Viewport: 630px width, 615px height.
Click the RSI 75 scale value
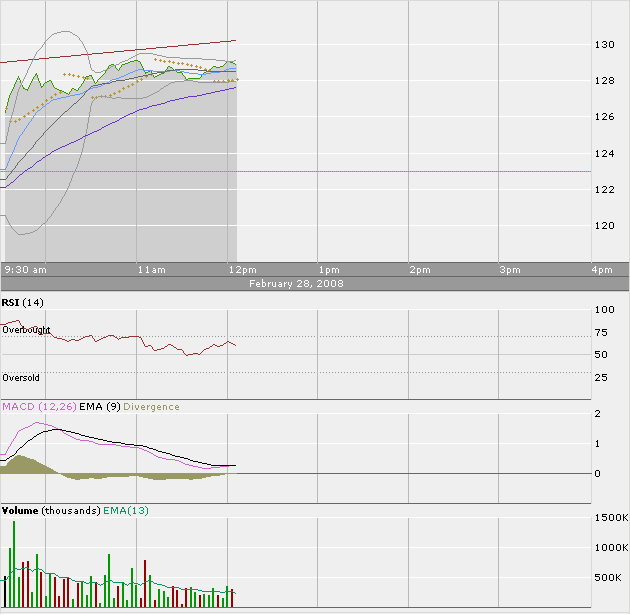pyautogui.click(x=601, y=333)
